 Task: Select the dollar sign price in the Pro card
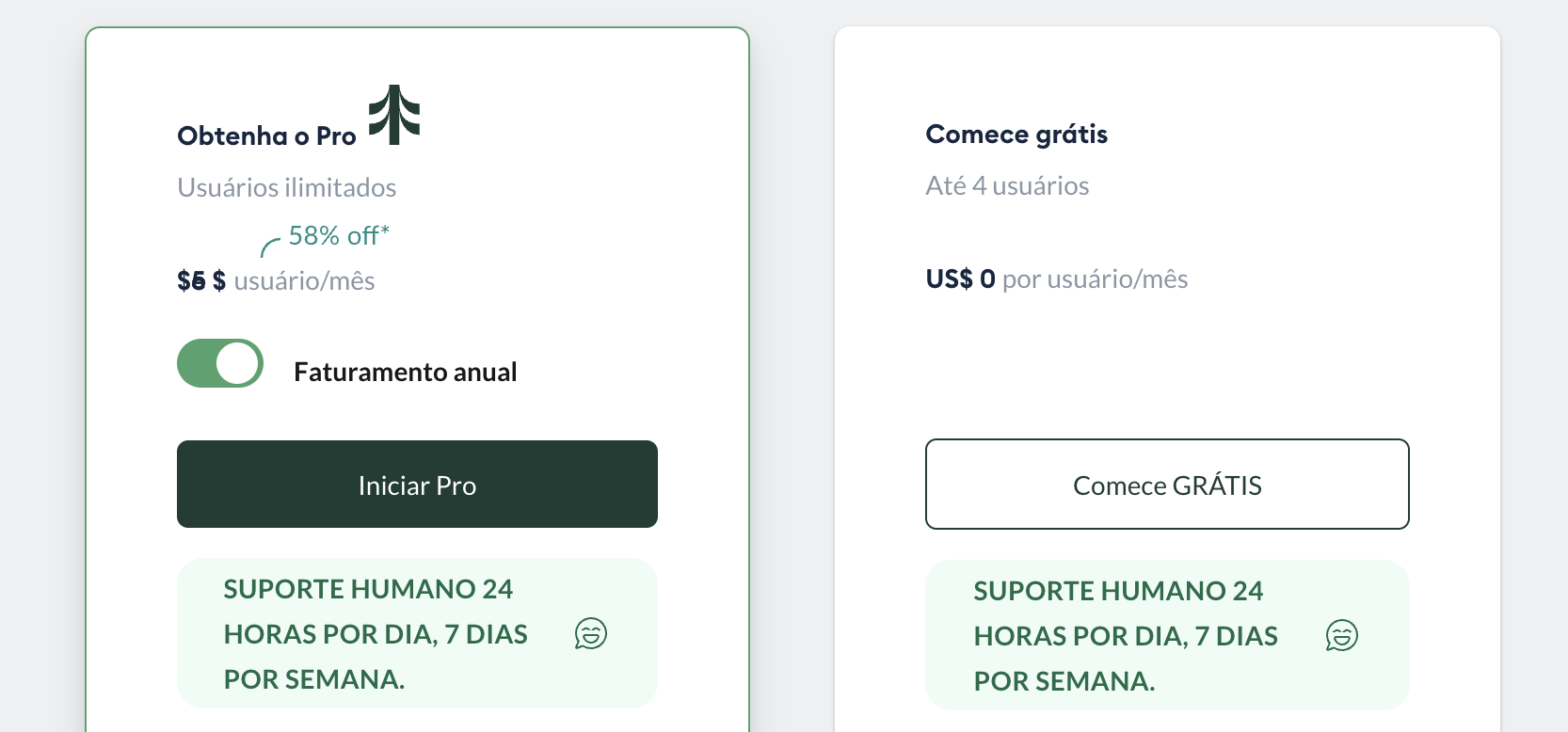[x=218, y=279]
